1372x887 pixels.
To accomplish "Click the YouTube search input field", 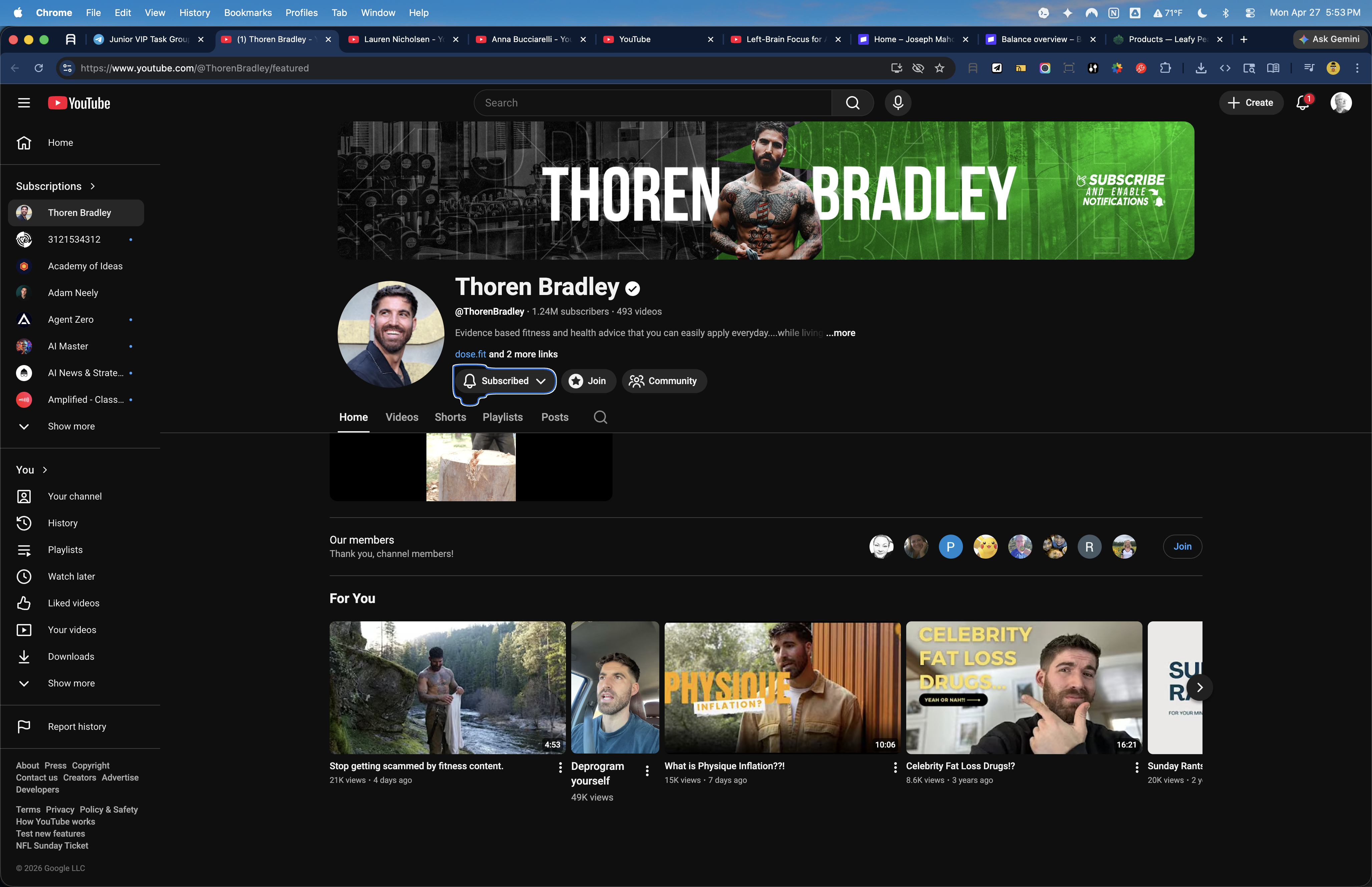I will [653, 103].
